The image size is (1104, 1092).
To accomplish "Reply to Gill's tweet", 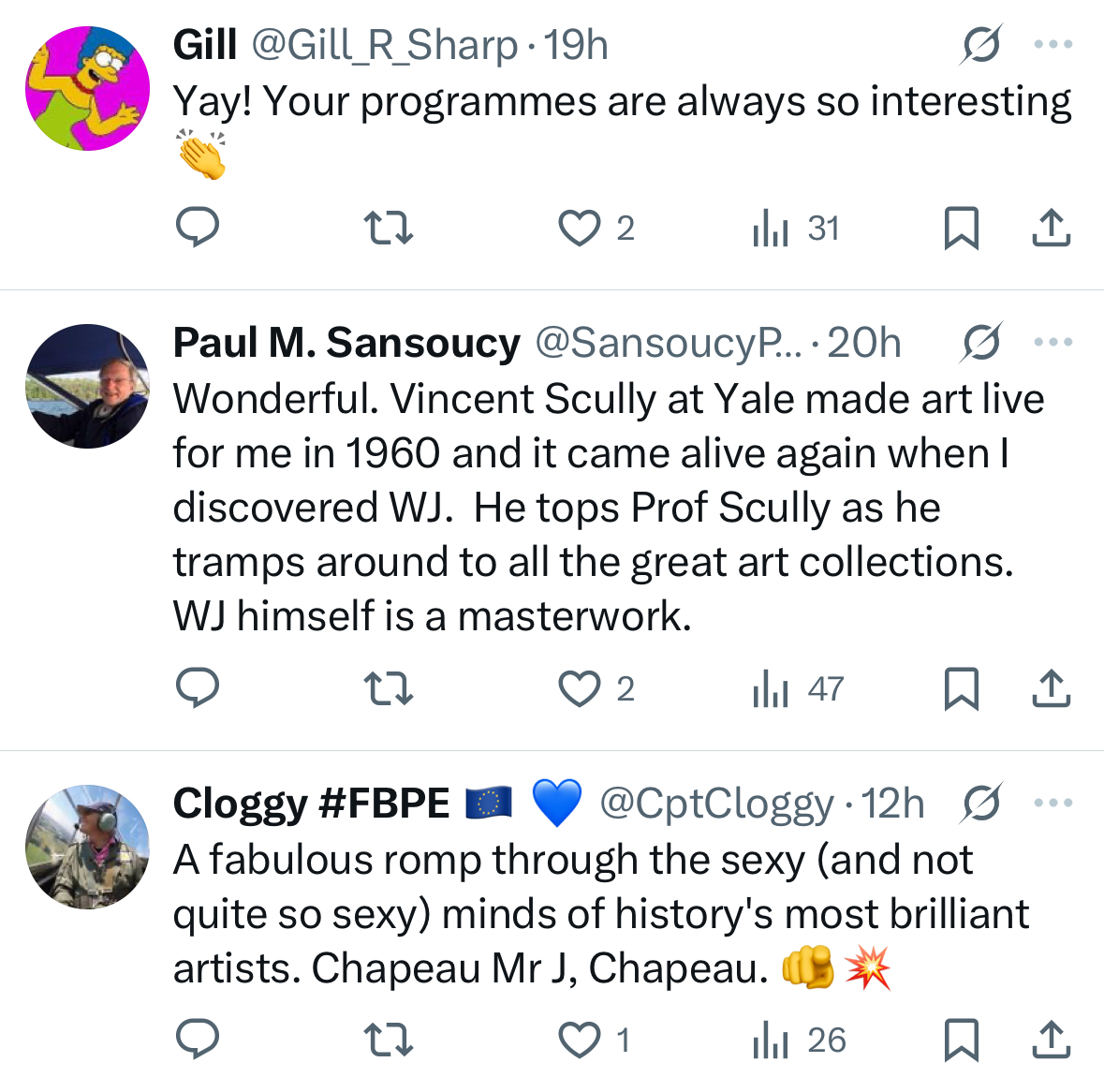I will [x=198, y=228].
